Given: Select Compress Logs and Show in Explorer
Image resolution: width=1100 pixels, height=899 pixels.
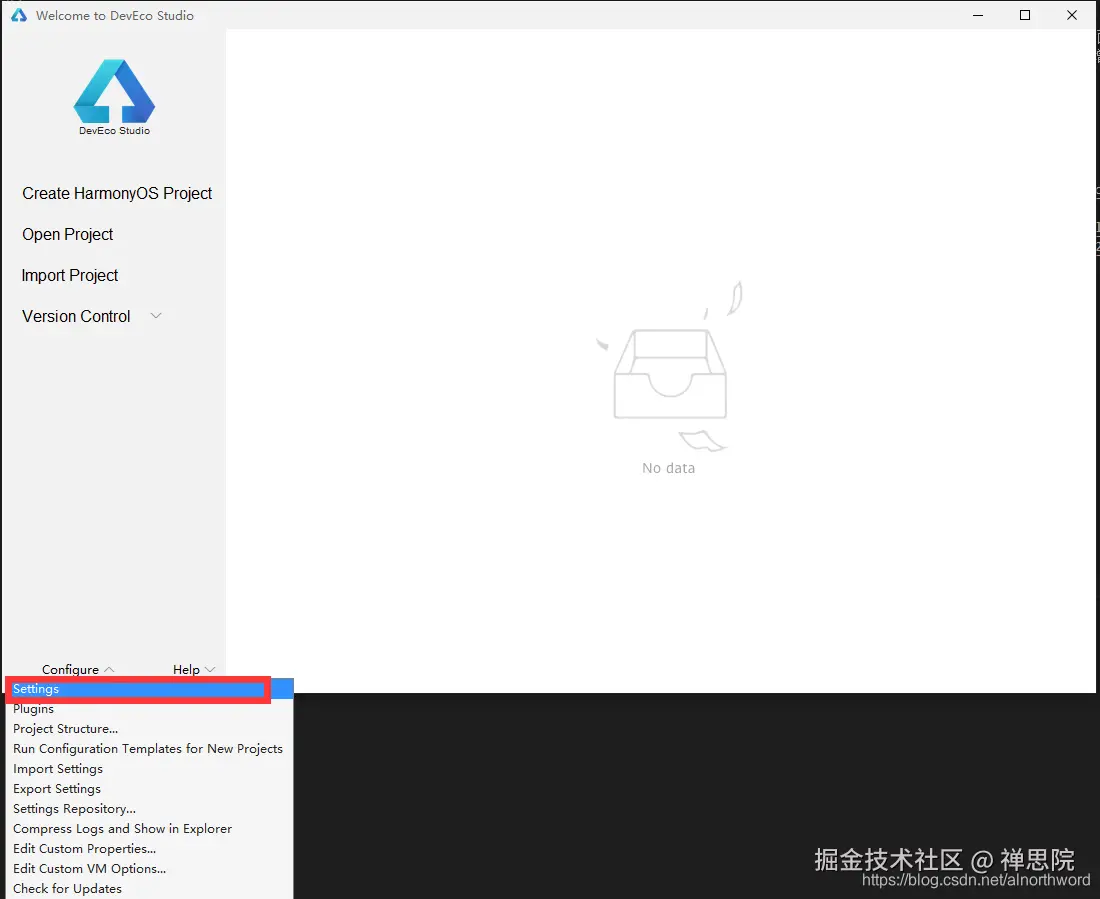Looking at the screenshot, I should point(122,828).
